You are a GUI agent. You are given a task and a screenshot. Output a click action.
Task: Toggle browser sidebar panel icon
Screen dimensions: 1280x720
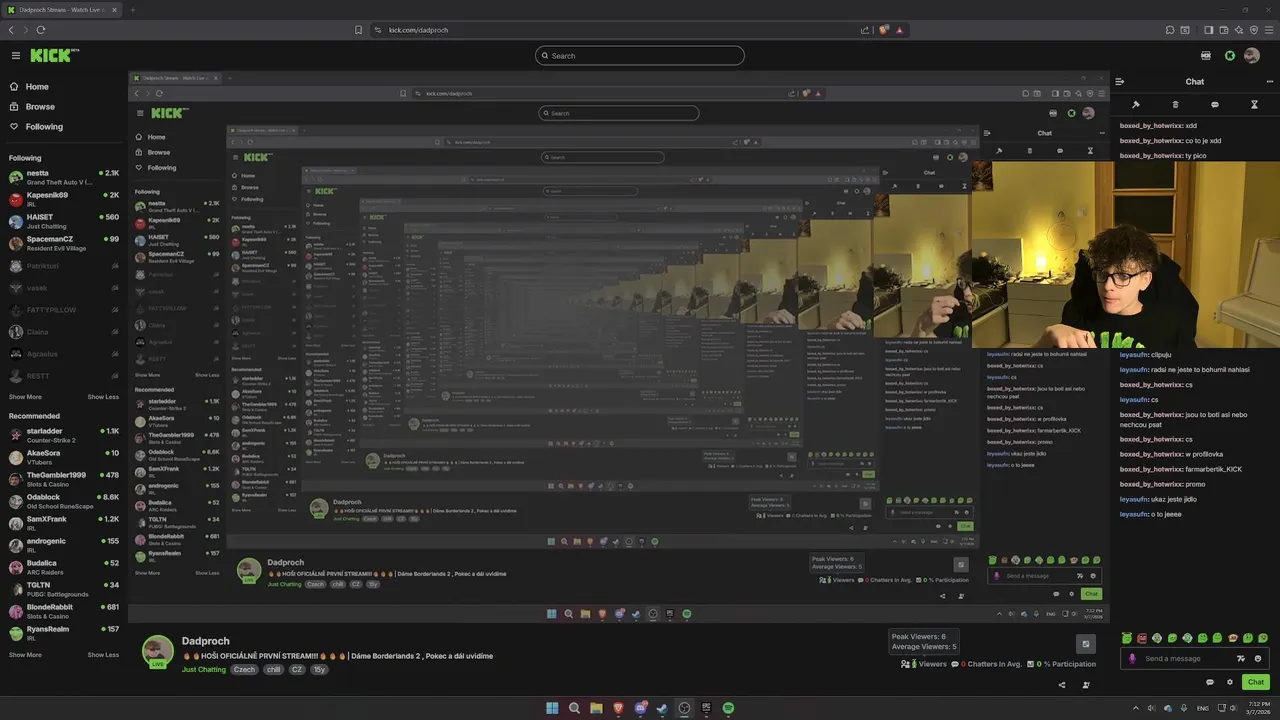[1209, 30]
